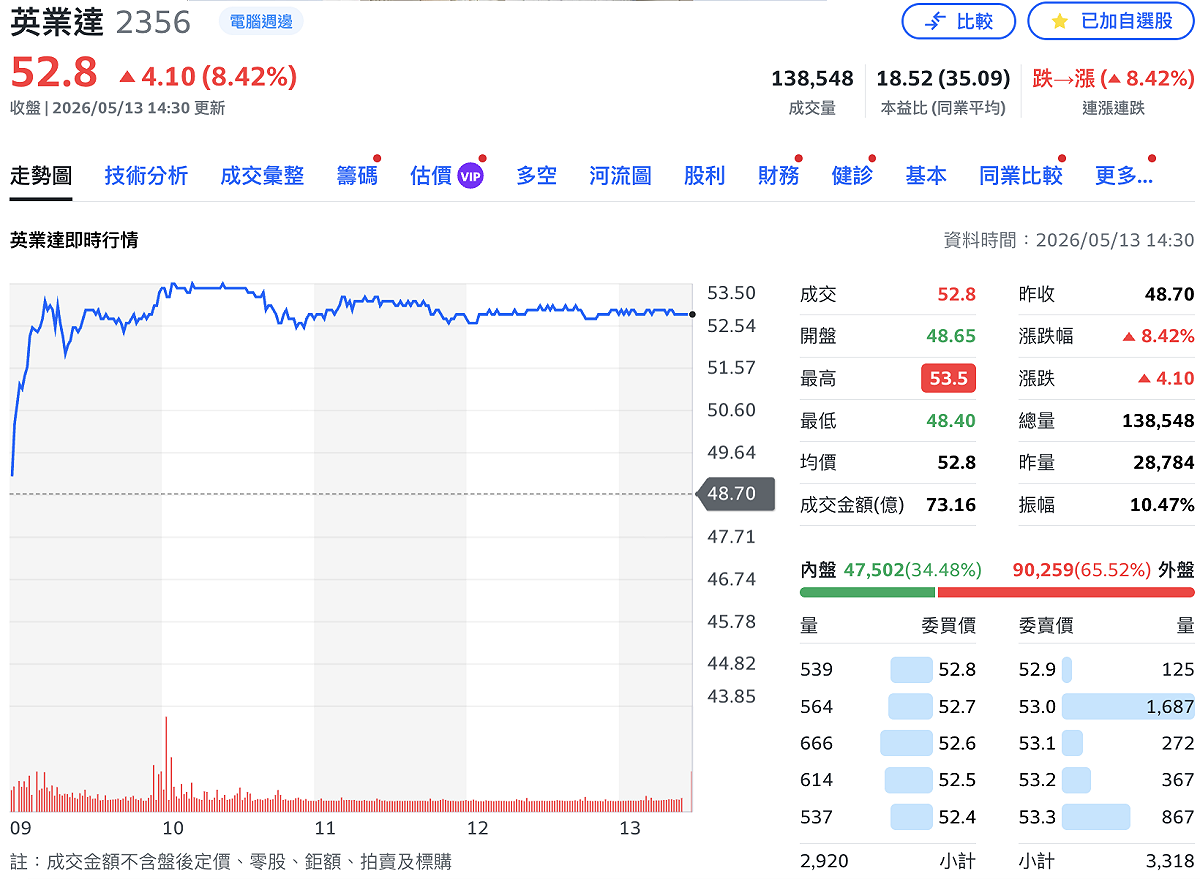Click the 開盤 48.65 value
The width and height of the screenshot is (1200, 879).
tap(951, 336)
